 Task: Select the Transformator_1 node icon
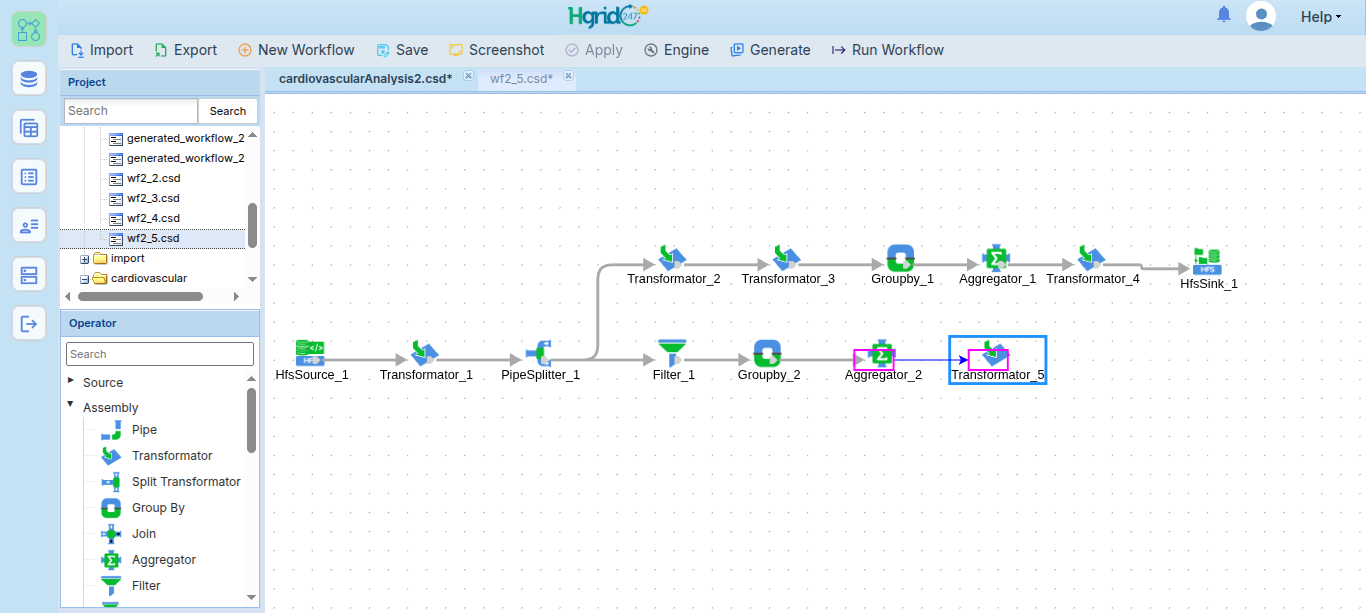[x=424, y=353]
